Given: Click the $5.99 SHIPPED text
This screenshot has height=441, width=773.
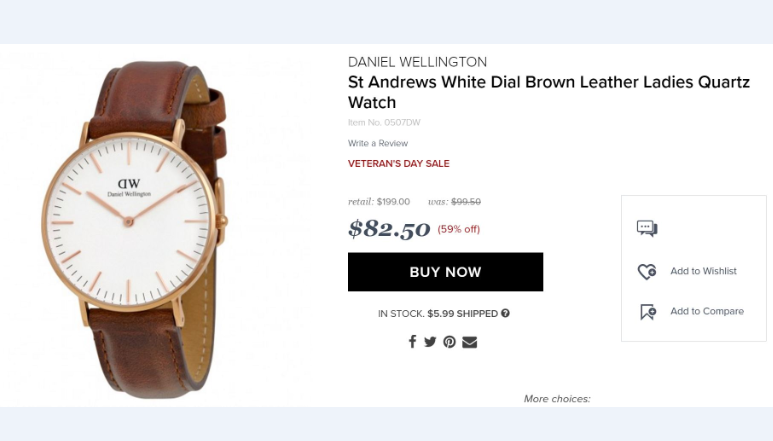Looking at the screenshot, I should tap(462, 313).
